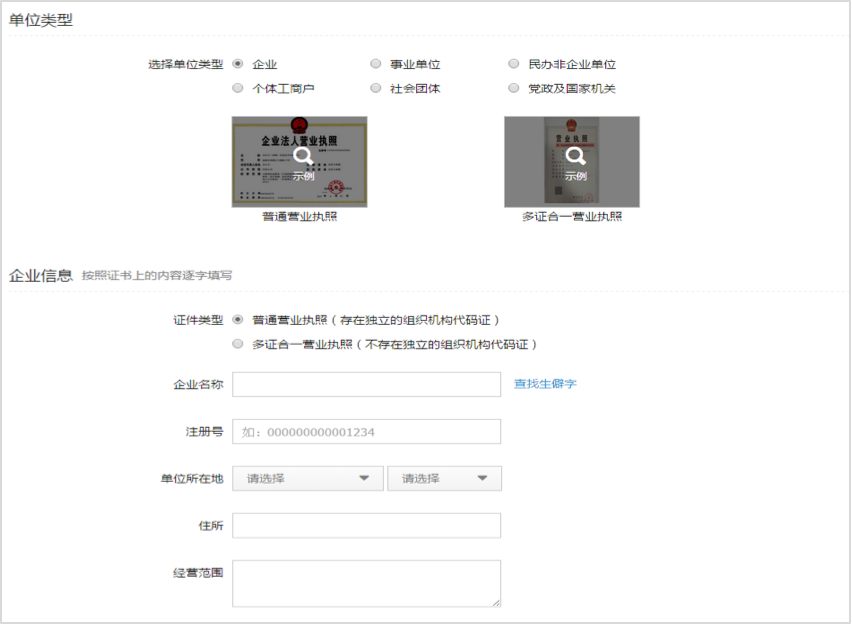Click magnifier icon on 普通营业执照 sample

click(x=303, y=157)
